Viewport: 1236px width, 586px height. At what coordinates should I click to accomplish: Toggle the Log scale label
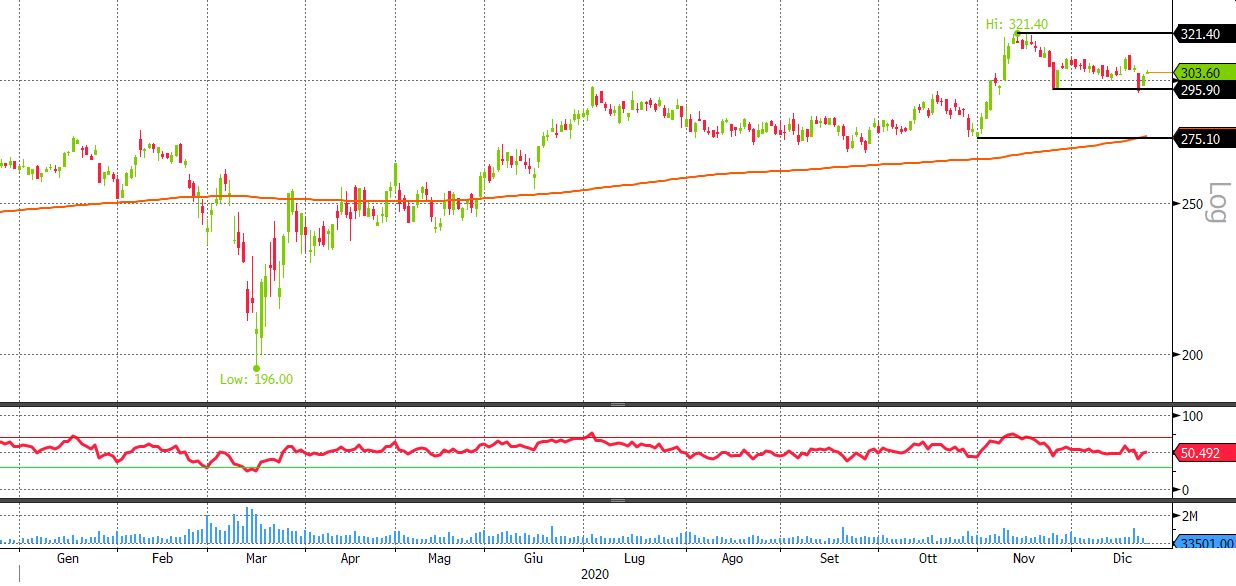tap(1217, 203)
